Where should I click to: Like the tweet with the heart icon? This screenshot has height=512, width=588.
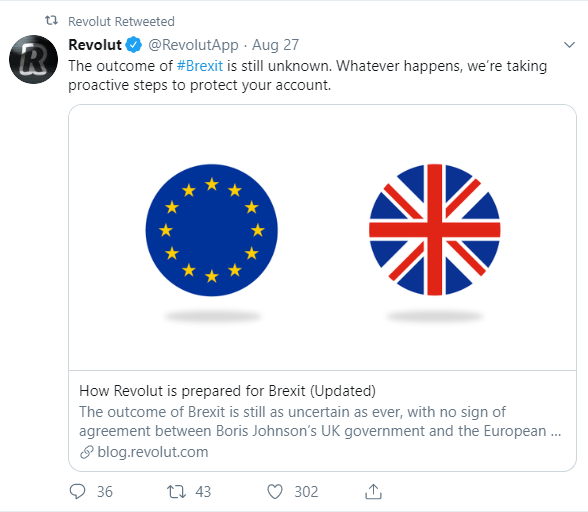pos(275,492)
